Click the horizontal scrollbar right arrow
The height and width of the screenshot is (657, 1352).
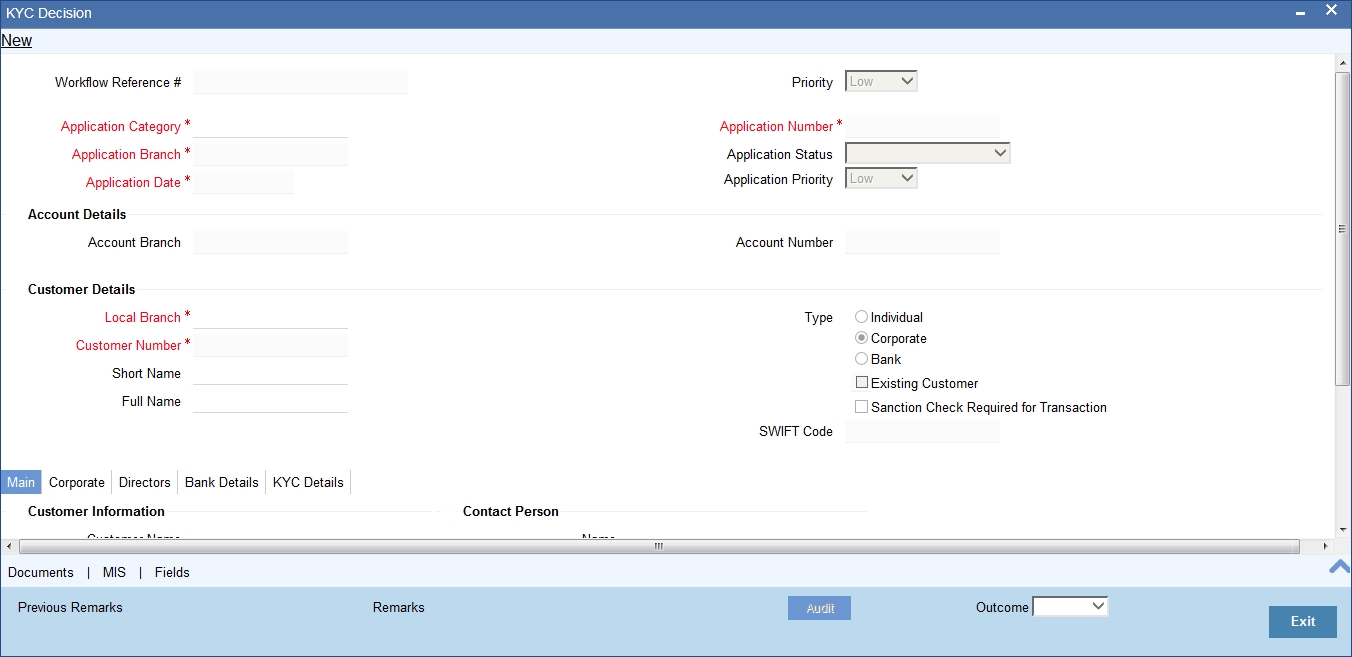pos(1326,547)
